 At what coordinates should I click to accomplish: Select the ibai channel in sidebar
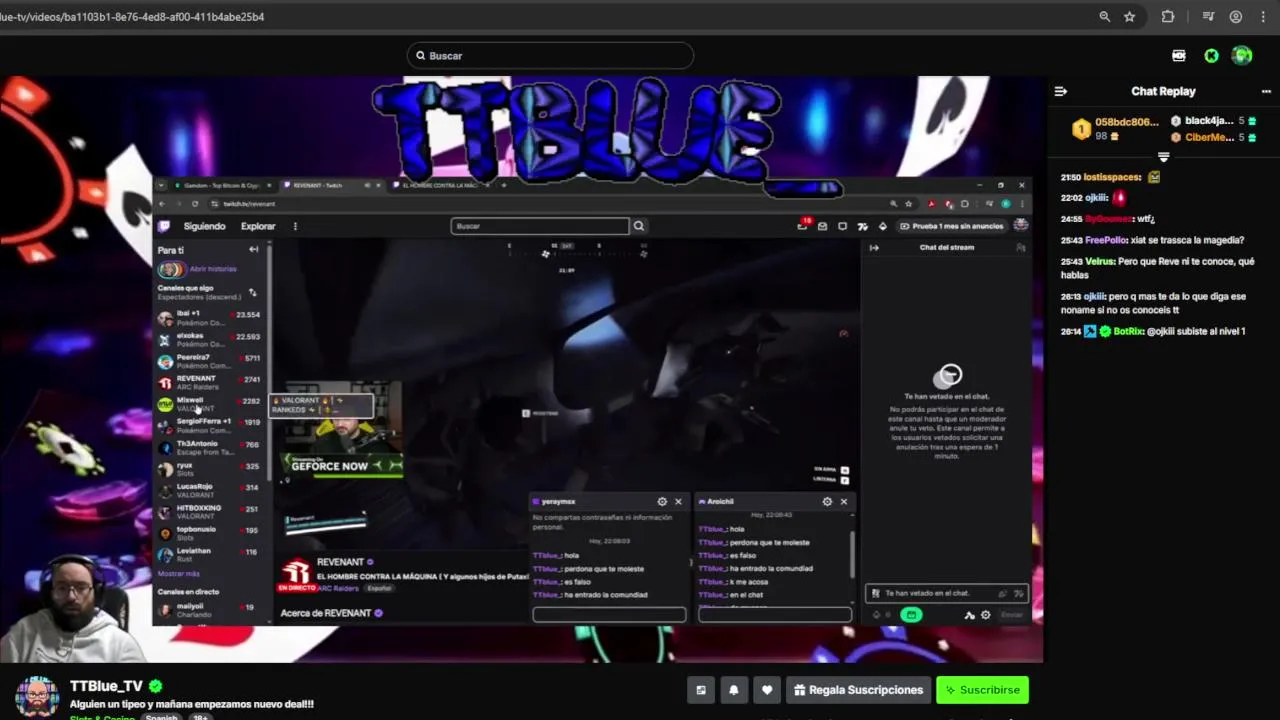pos(209,318)
